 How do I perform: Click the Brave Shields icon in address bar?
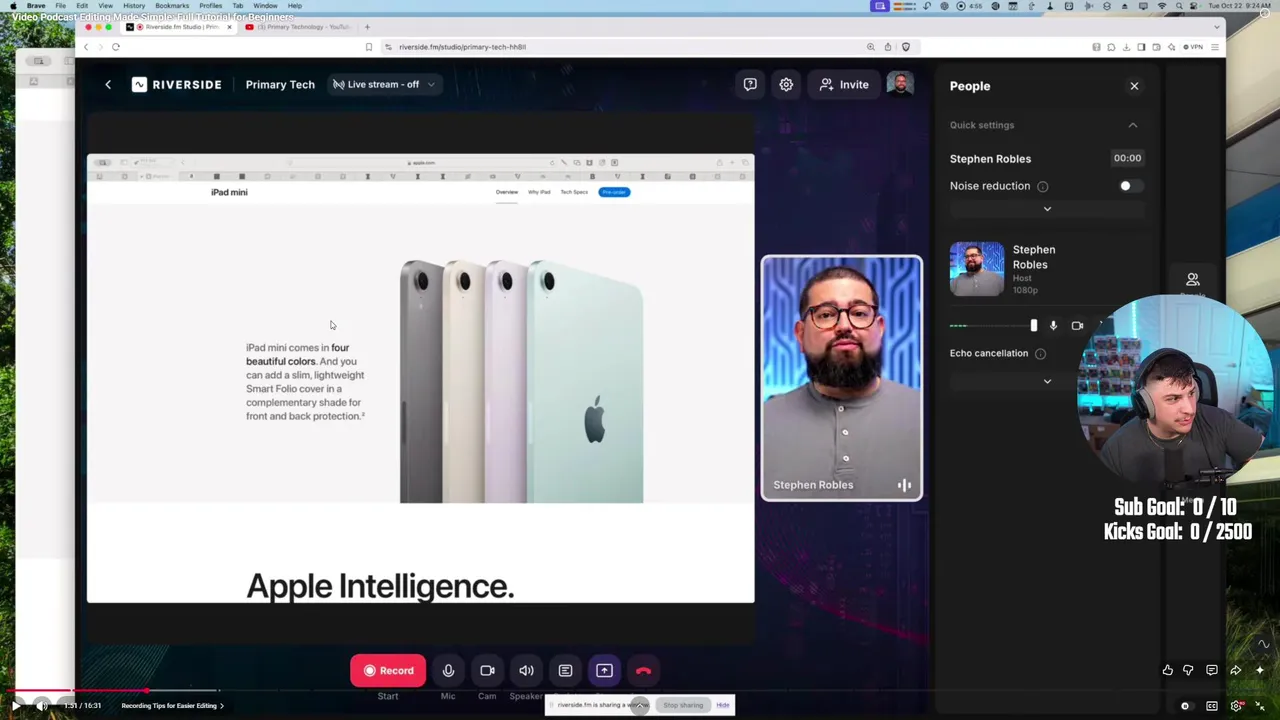pos(906,47)
